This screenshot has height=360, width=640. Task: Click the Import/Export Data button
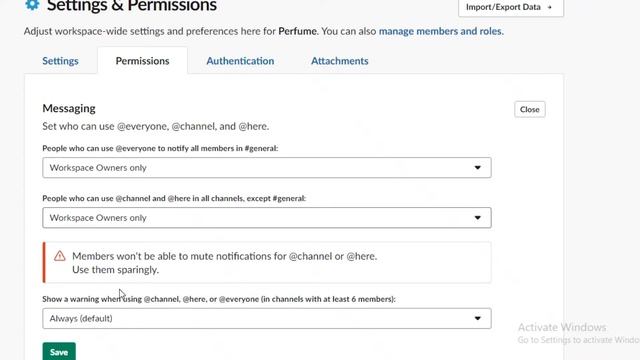point(511,7)
